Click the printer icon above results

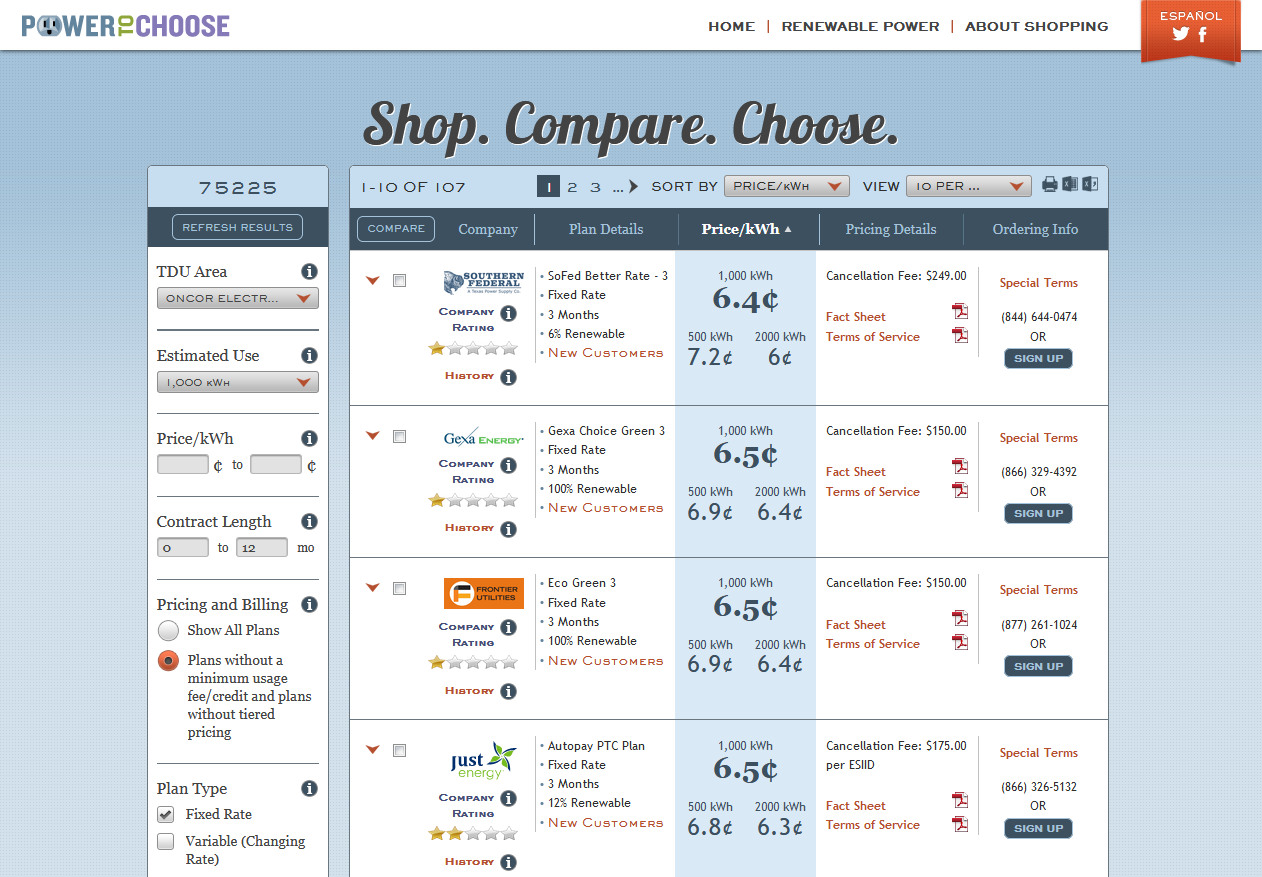[x=1050, y=184]
